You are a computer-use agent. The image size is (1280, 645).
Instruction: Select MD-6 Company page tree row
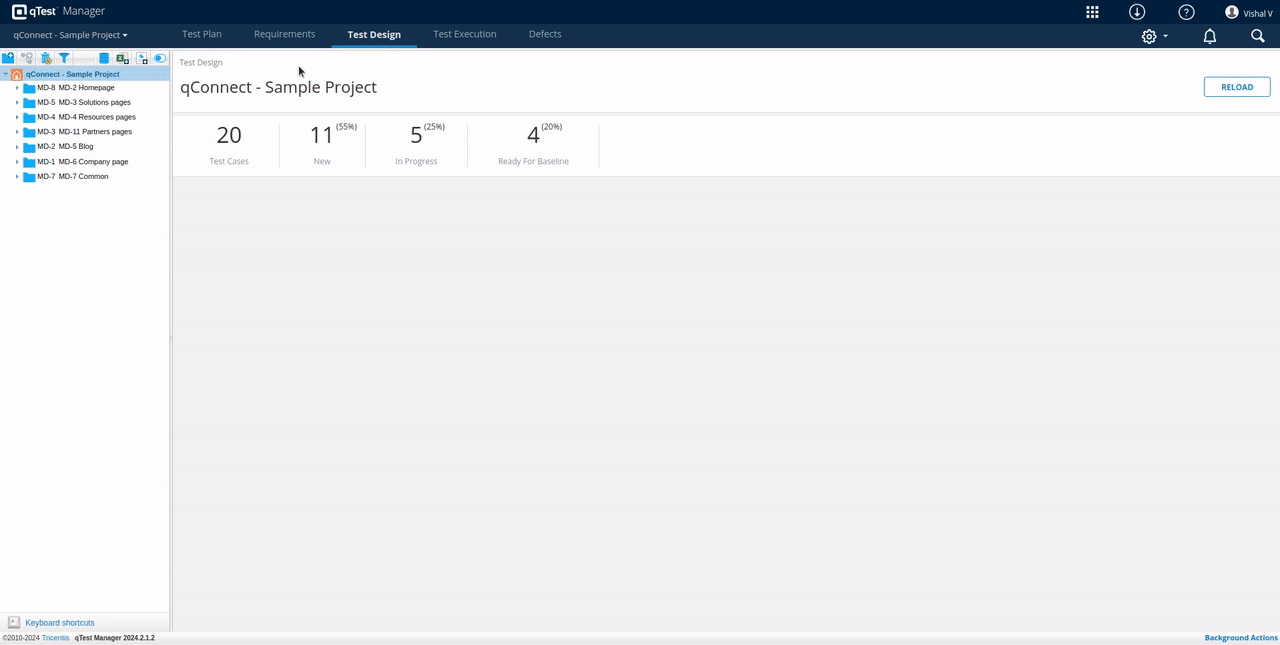click(x=83, y=162)
